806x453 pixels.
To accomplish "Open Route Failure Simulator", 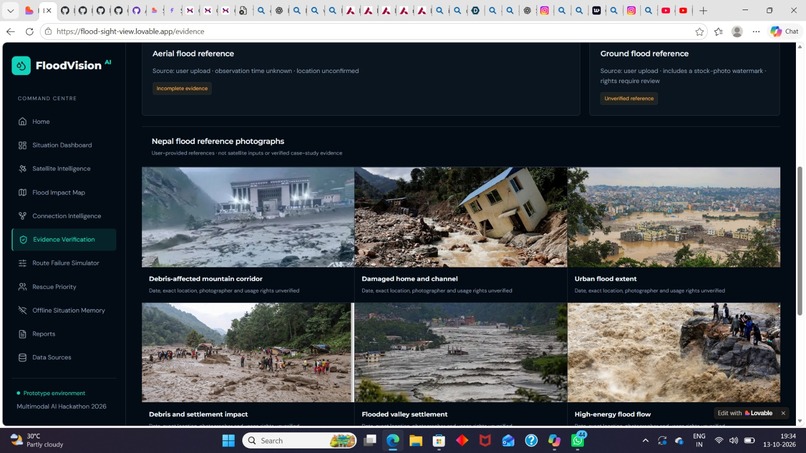I will pos(64,263).
